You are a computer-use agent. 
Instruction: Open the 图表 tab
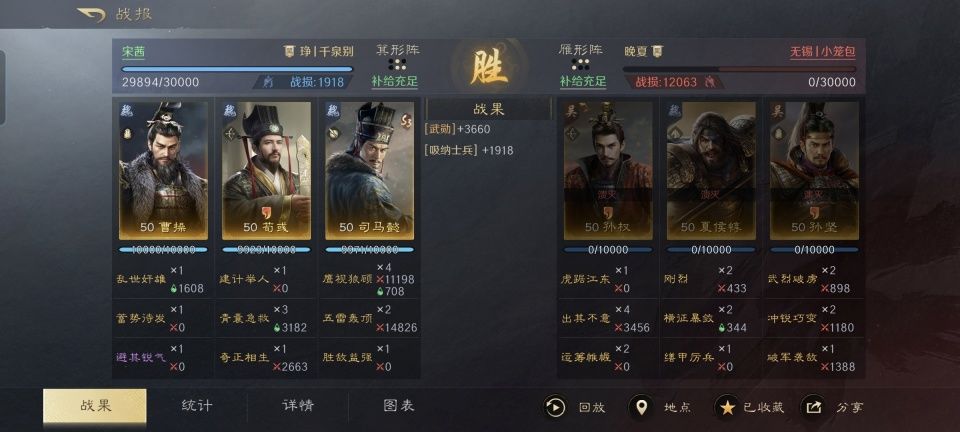pos(399,406)
